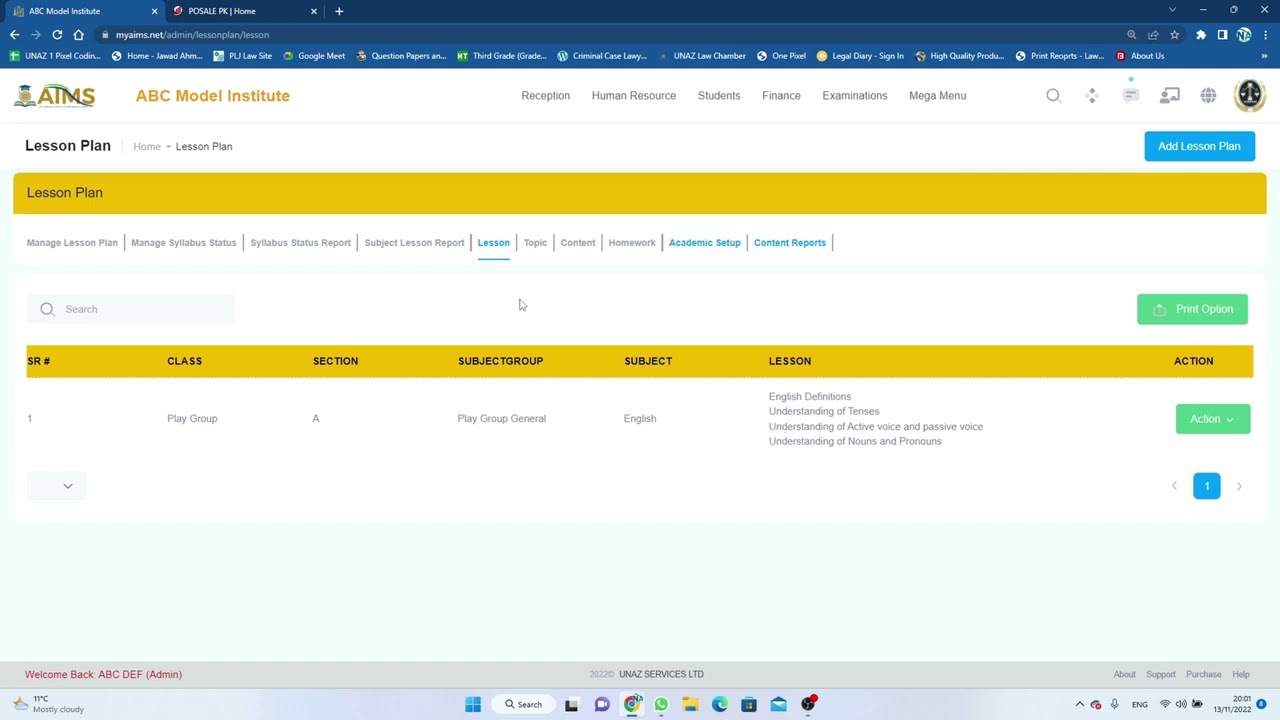
Task: Open Task View from the taskbar
Action: (572, 705)
